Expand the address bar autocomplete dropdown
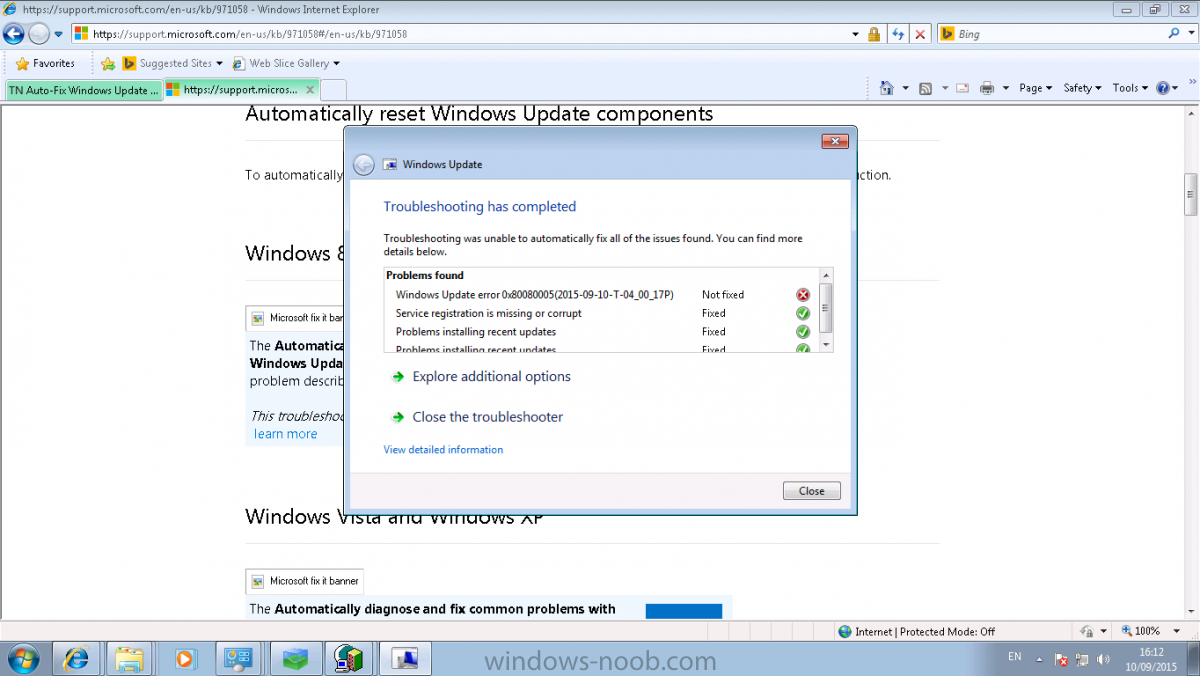 tap(855, 34)
